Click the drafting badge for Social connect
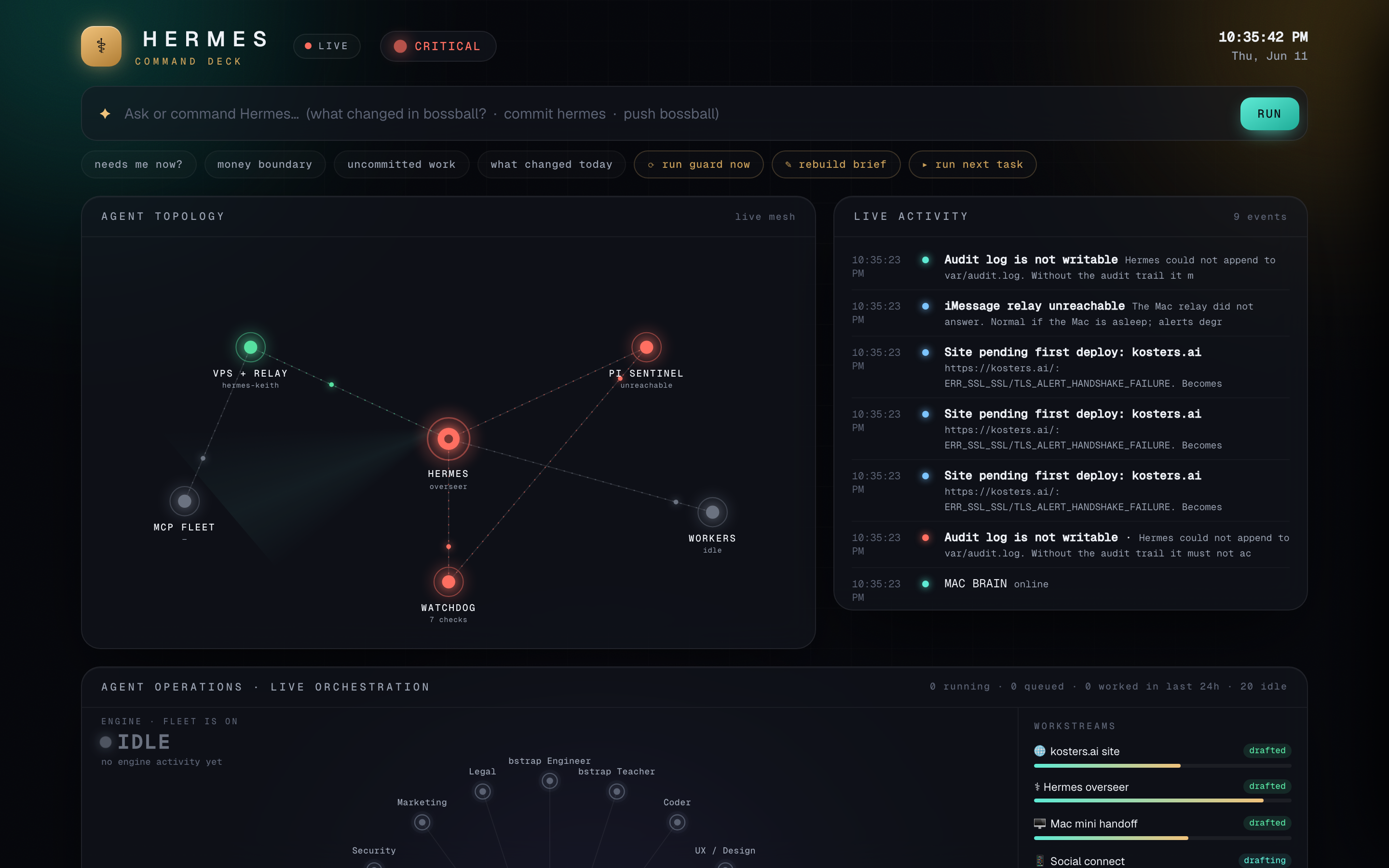 (1265, 860)
